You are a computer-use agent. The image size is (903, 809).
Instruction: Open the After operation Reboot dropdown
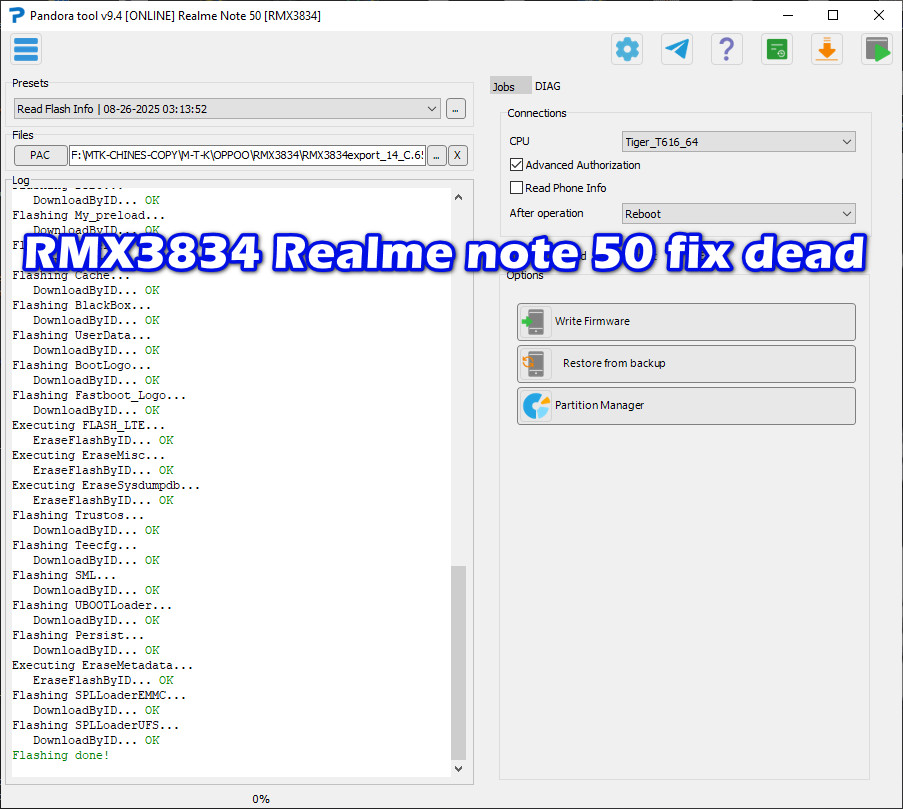coord(739,214)
